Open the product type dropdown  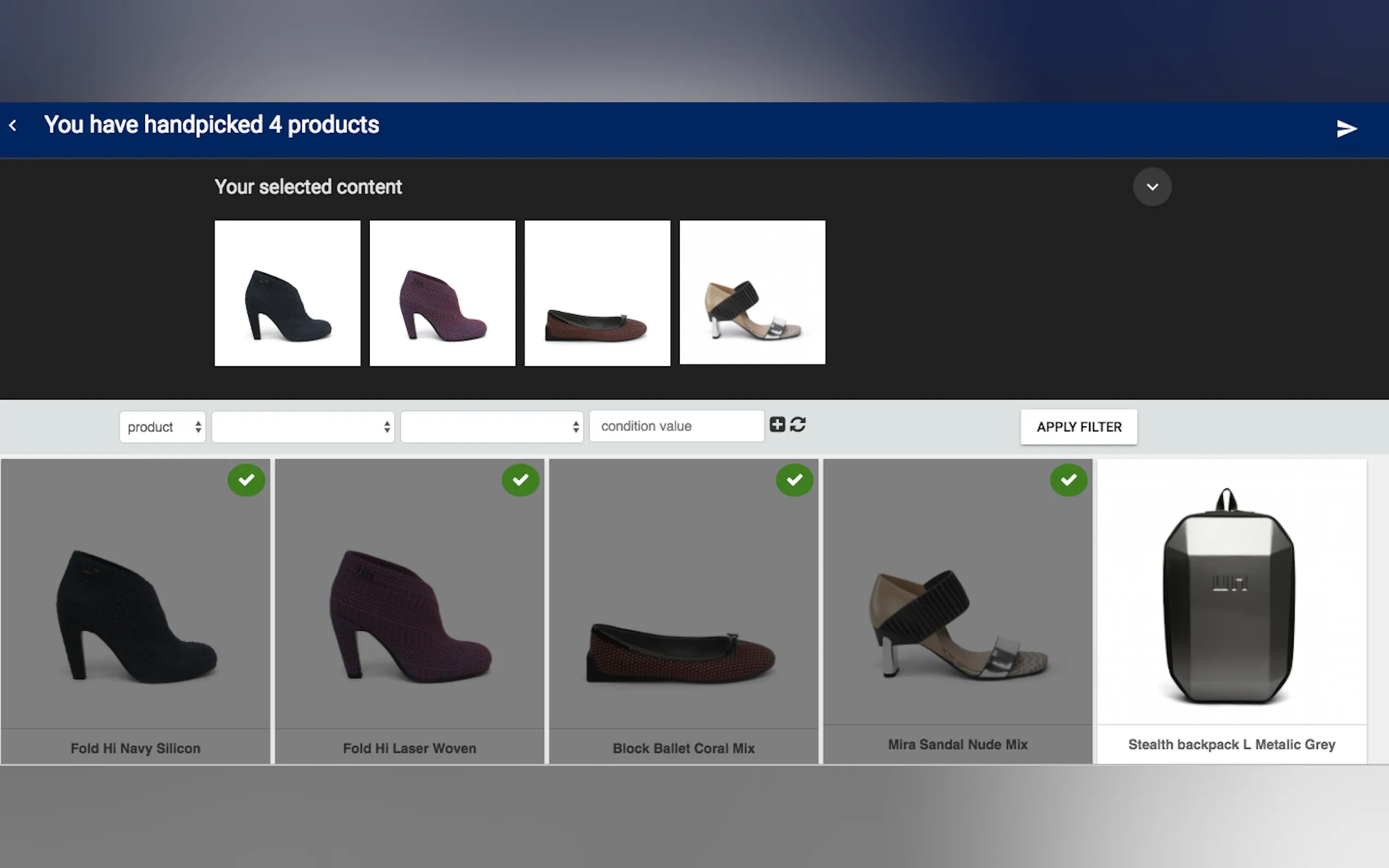click(162, 426)
